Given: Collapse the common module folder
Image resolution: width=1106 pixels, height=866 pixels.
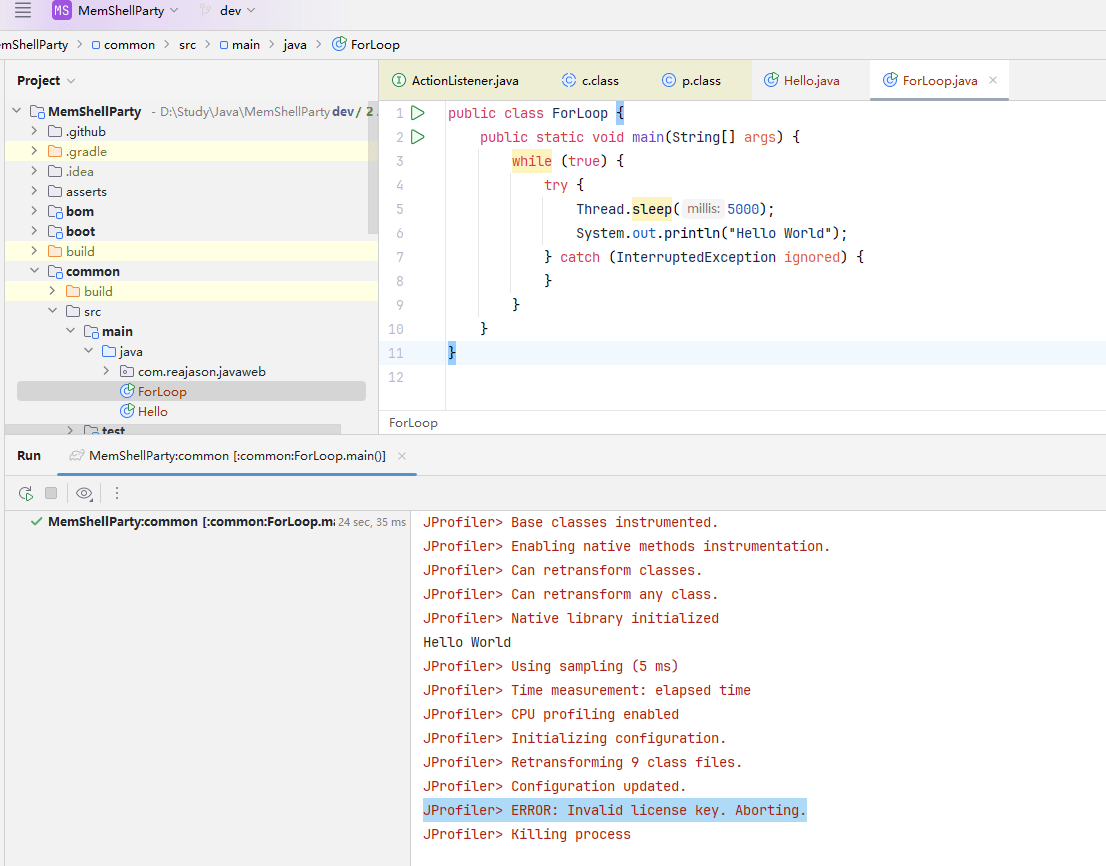Looking at the screenshot, I should (34, 272).
